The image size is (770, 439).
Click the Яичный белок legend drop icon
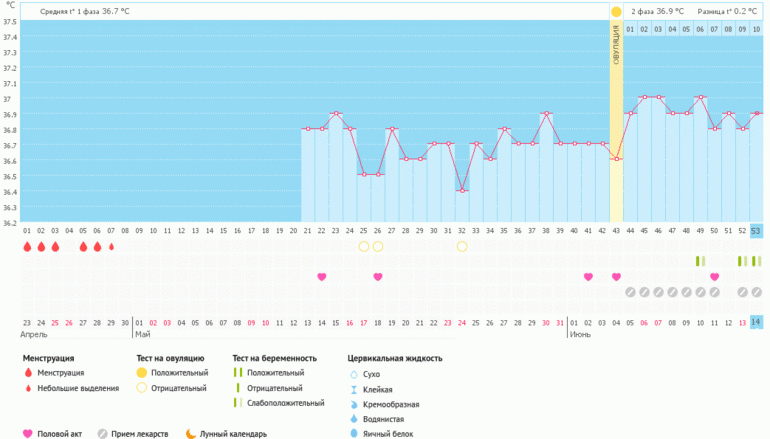point(354,434)
